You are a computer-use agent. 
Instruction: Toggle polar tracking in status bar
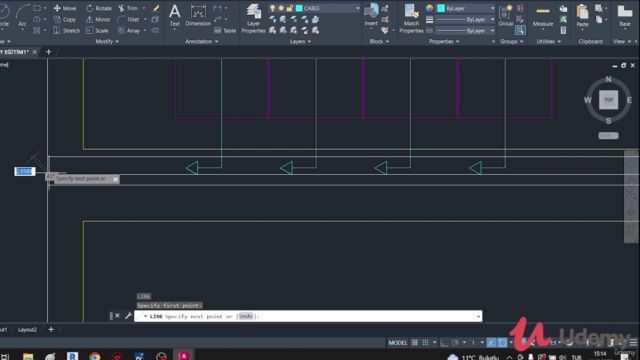coord(455,342)
